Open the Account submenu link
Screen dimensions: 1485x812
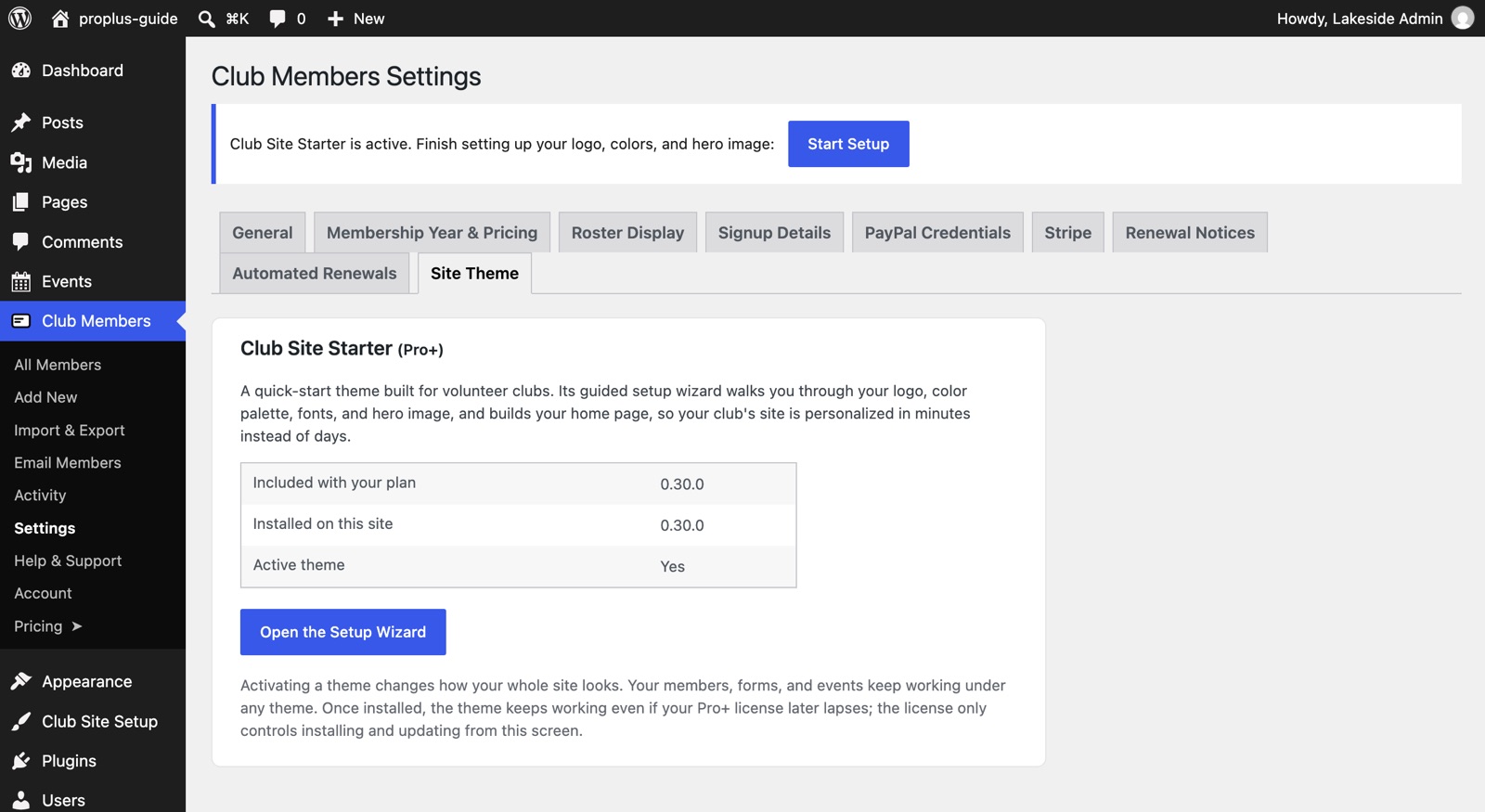coord(43,593)
